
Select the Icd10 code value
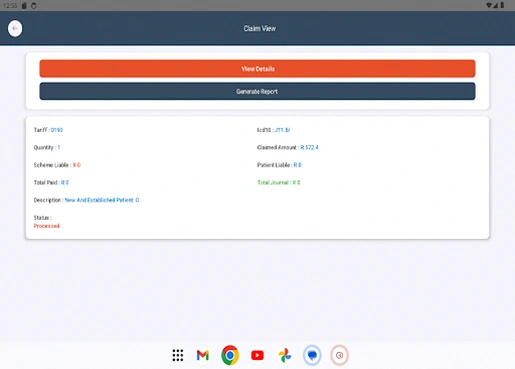[x=282, y=130]
